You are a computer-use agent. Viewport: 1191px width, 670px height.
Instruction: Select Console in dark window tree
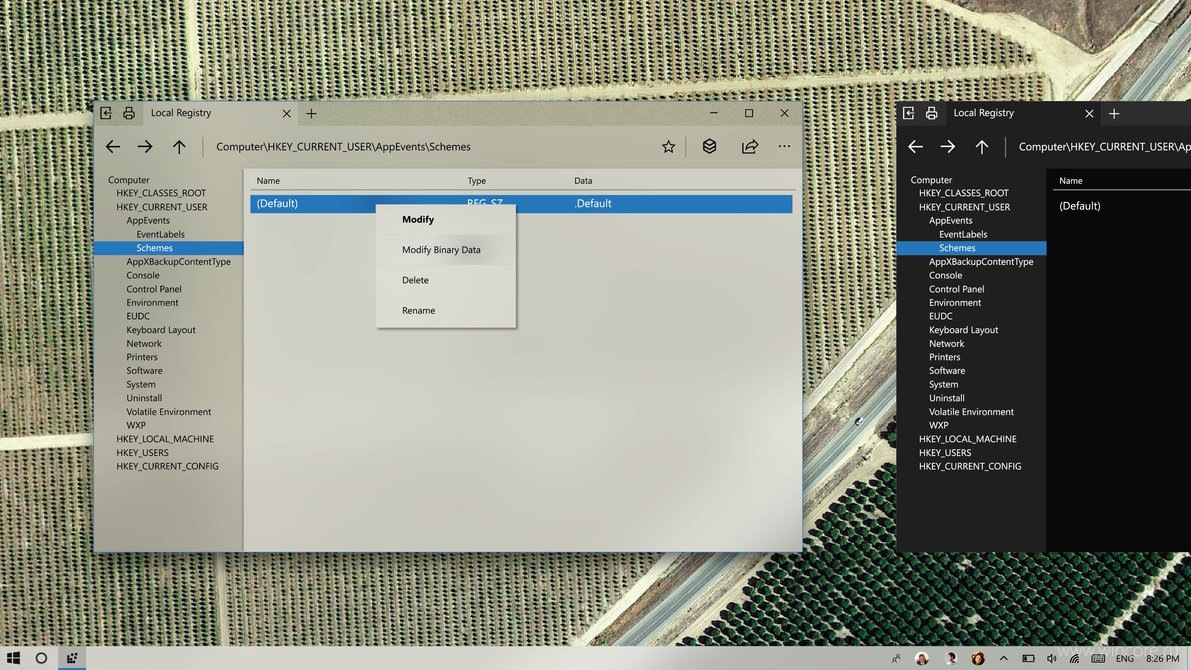(945, 275)
